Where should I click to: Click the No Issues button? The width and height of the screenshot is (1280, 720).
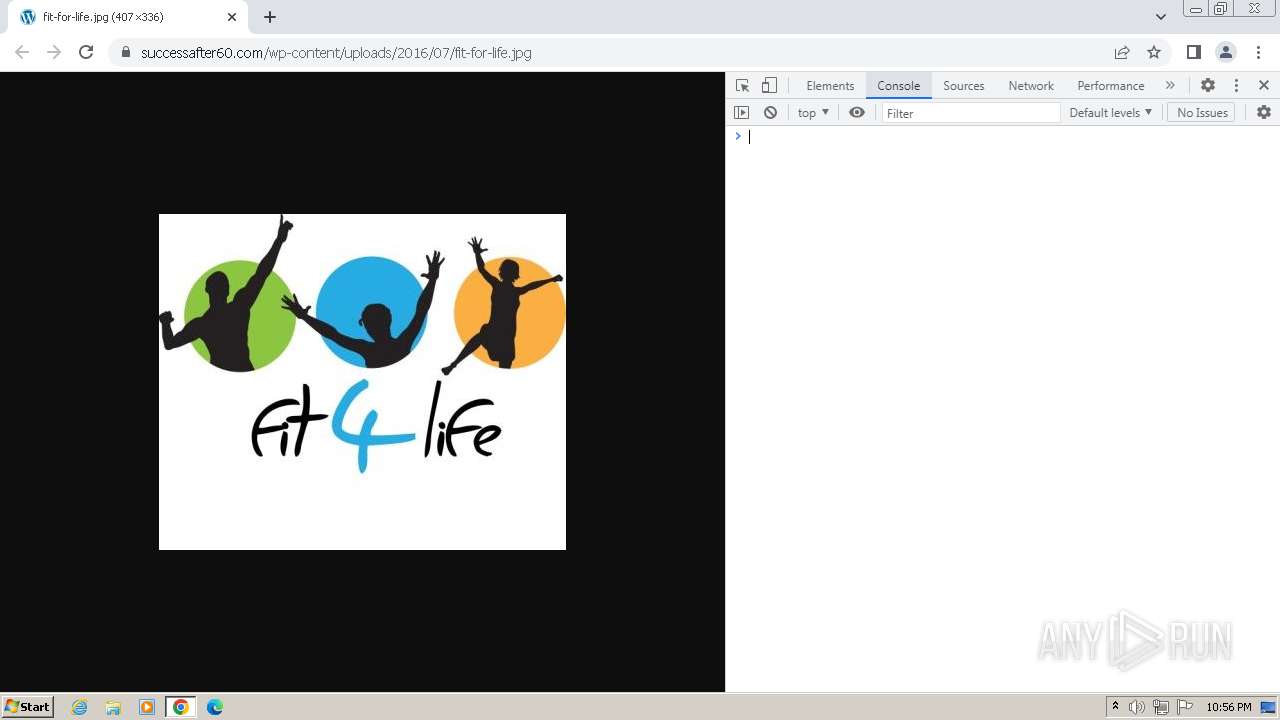point(1202,113)
